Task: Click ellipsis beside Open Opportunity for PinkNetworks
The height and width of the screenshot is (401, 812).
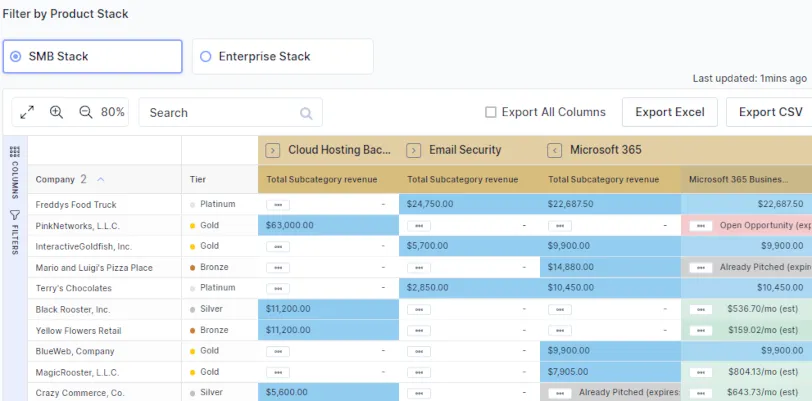Action: pyautogui.click(x=701, y=226)
